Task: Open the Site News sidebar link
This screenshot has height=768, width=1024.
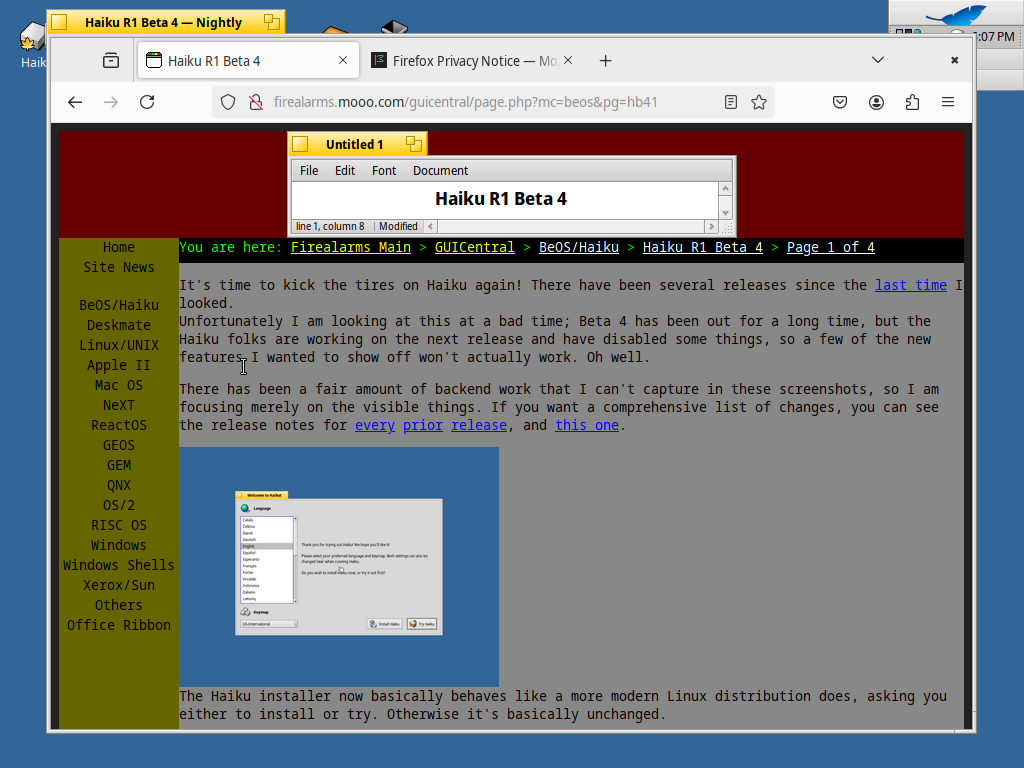Action: pyautogui.click(x=119, y=268)
